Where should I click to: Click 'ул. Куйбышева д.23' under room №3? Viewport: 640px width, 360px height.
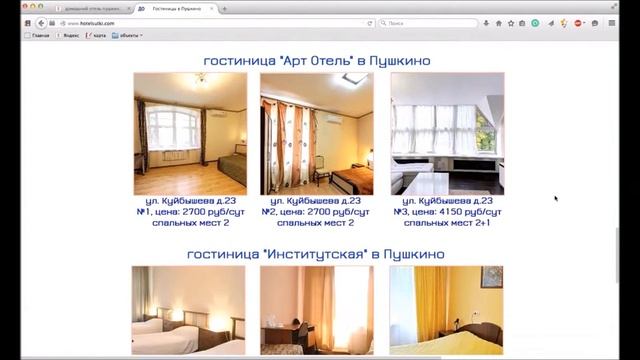click(447, 201)
